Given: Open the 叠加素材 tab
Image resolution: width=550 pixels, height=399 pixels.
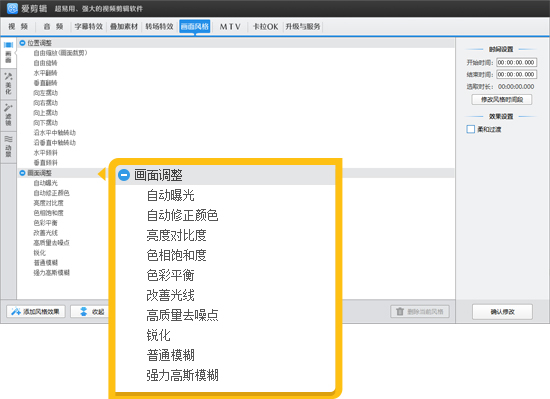Looking at the screenshot, I should pos(124,26).
